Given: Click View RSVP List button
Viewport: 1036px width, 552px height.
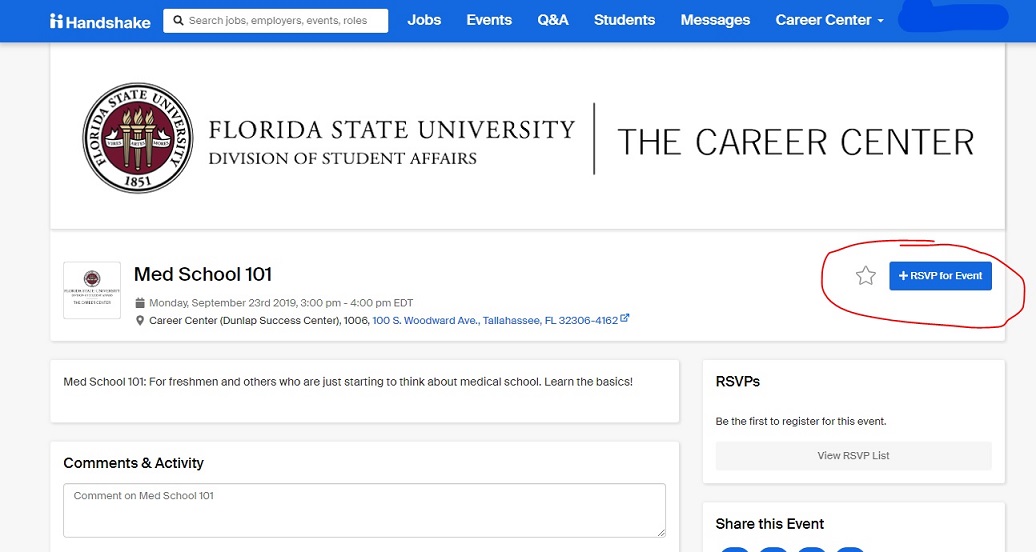Looking at the screenshot, I should click(854, 455).
